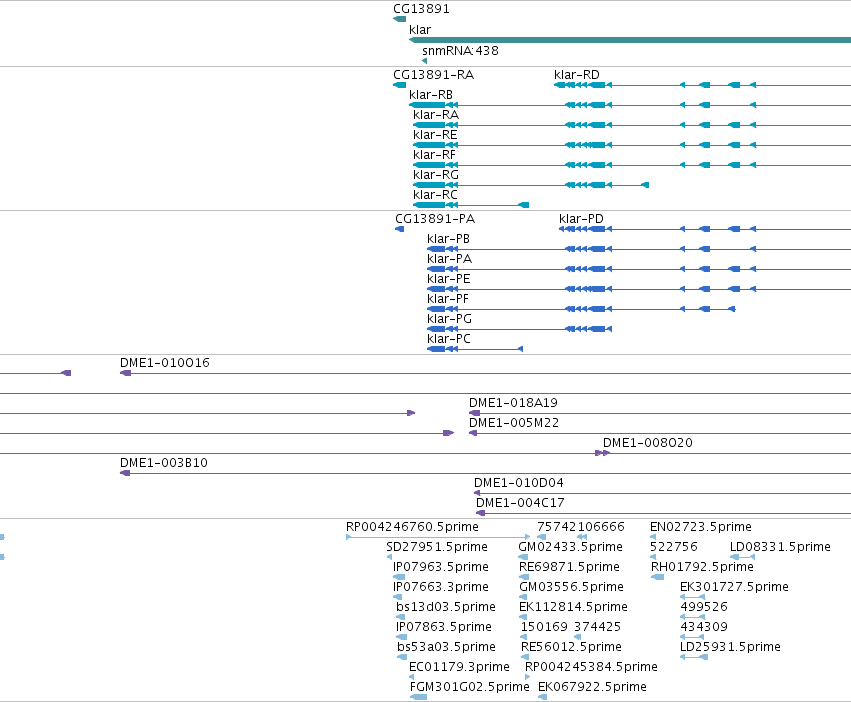Click the klar-RF transcript label
The height and width of the screenshot is (702, 851).
434,155
